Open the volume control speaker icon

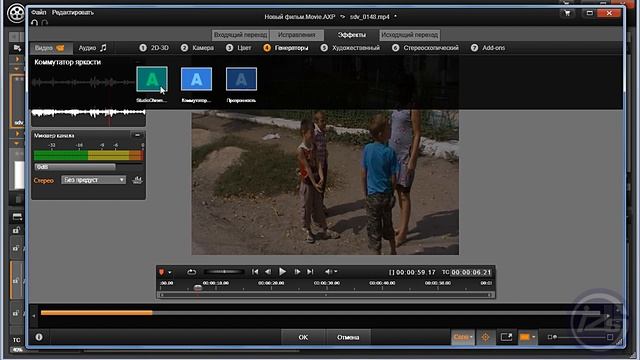point(329,272)
